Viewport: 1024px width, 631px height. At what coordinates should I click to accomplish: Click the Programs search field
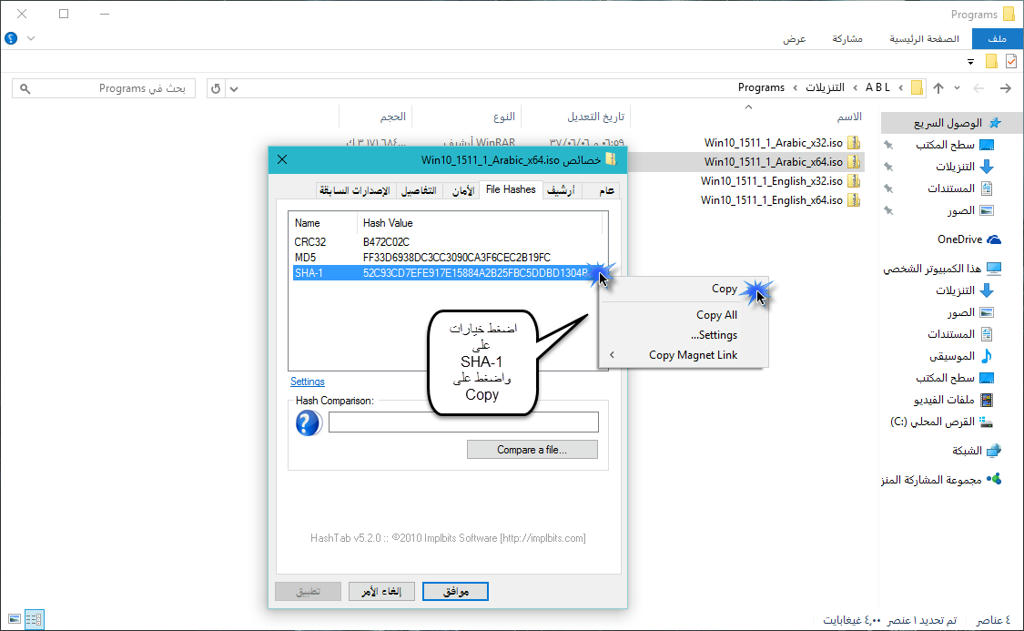(103, 88)
